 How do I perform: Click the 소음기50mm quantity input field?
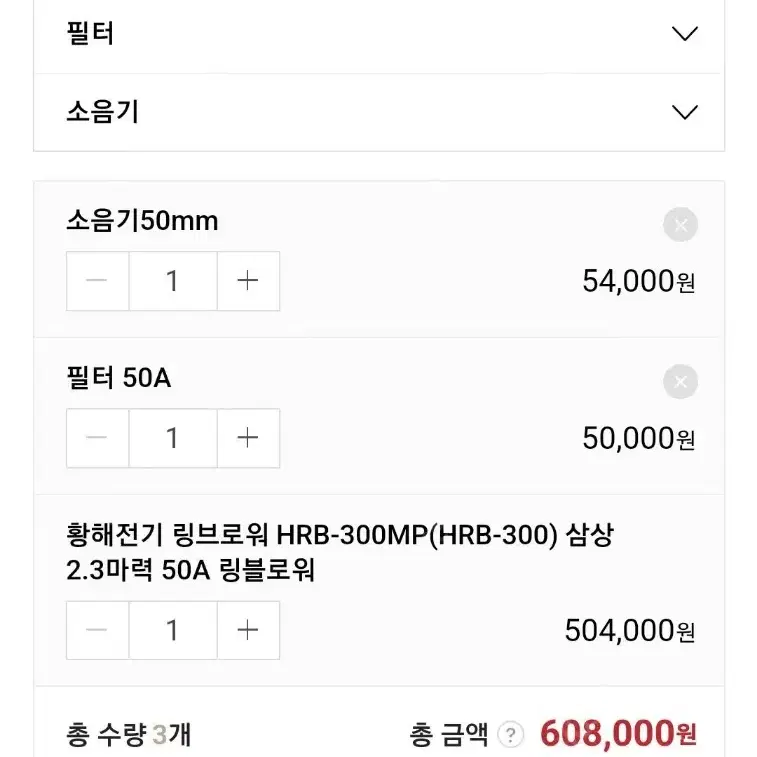coord(173,280)
